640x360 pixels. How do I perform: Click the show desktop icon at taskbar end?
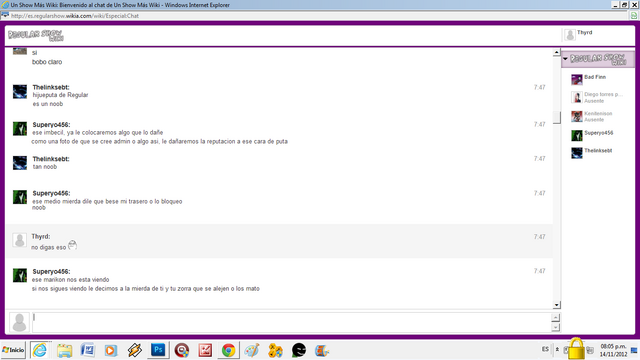[x=634, y=350]
